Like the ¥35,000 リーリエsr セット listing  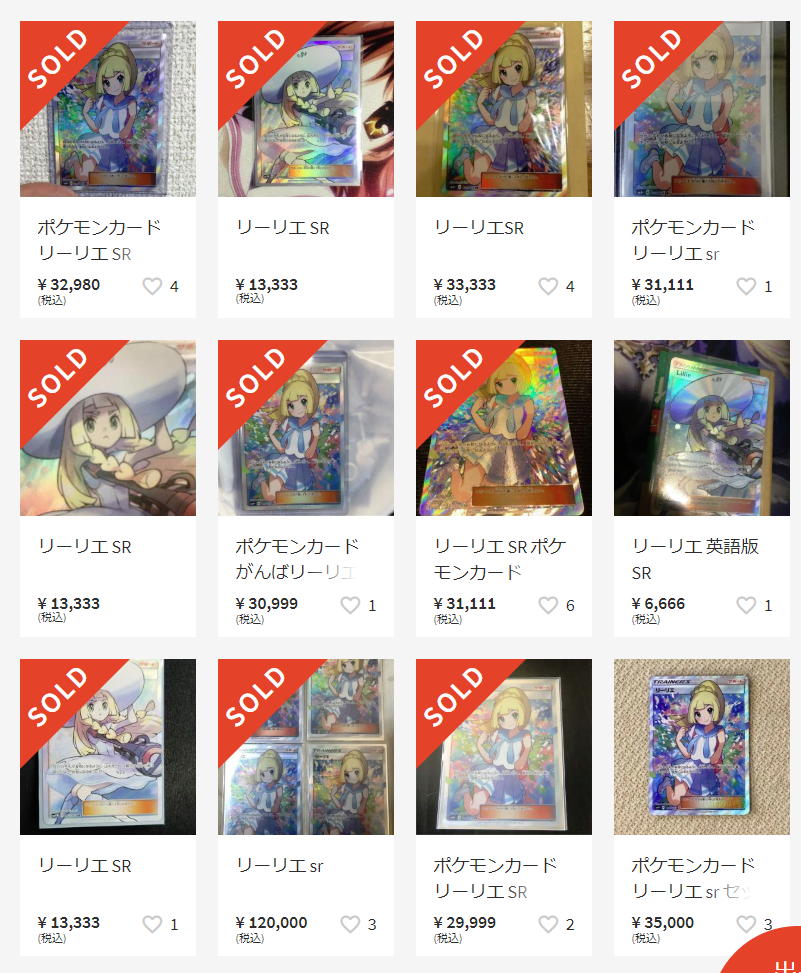pos(746,924)
